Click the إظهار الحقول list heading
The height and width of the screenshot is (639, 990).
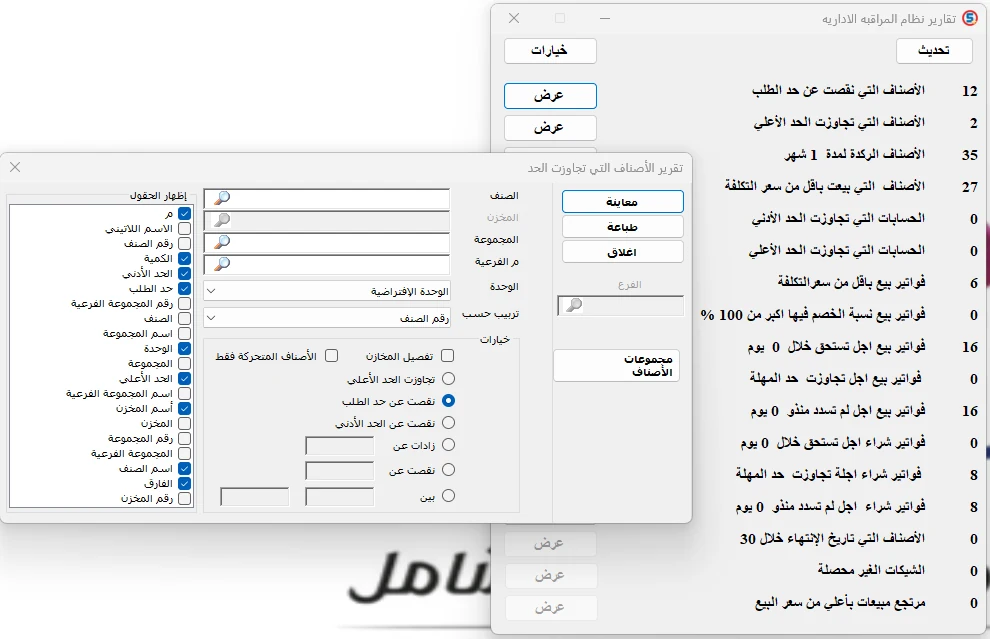[x=158, y=196]
